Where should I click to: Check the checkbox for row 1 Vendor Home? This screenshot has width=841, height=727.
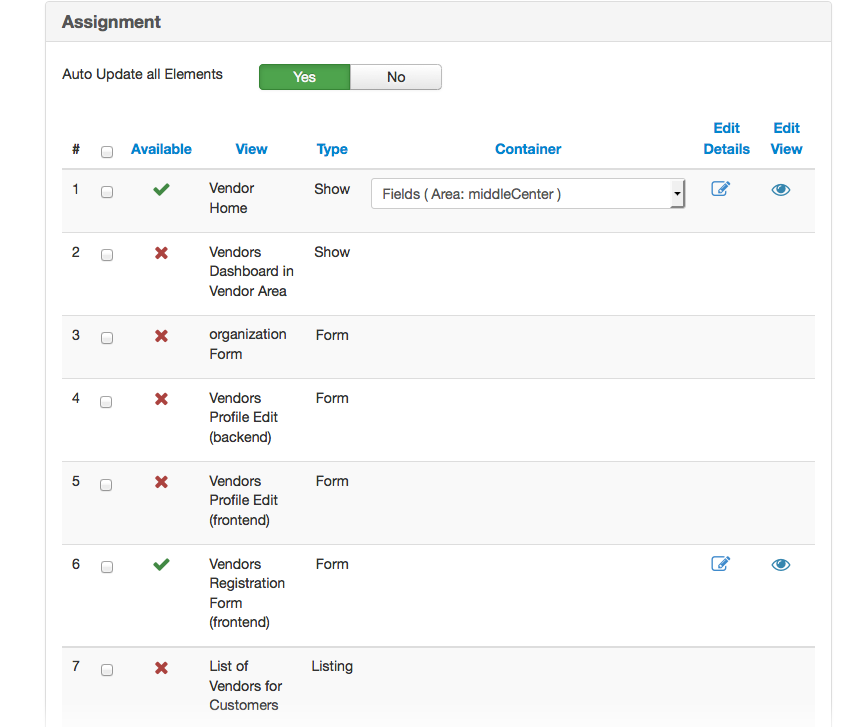coord(107,192)
